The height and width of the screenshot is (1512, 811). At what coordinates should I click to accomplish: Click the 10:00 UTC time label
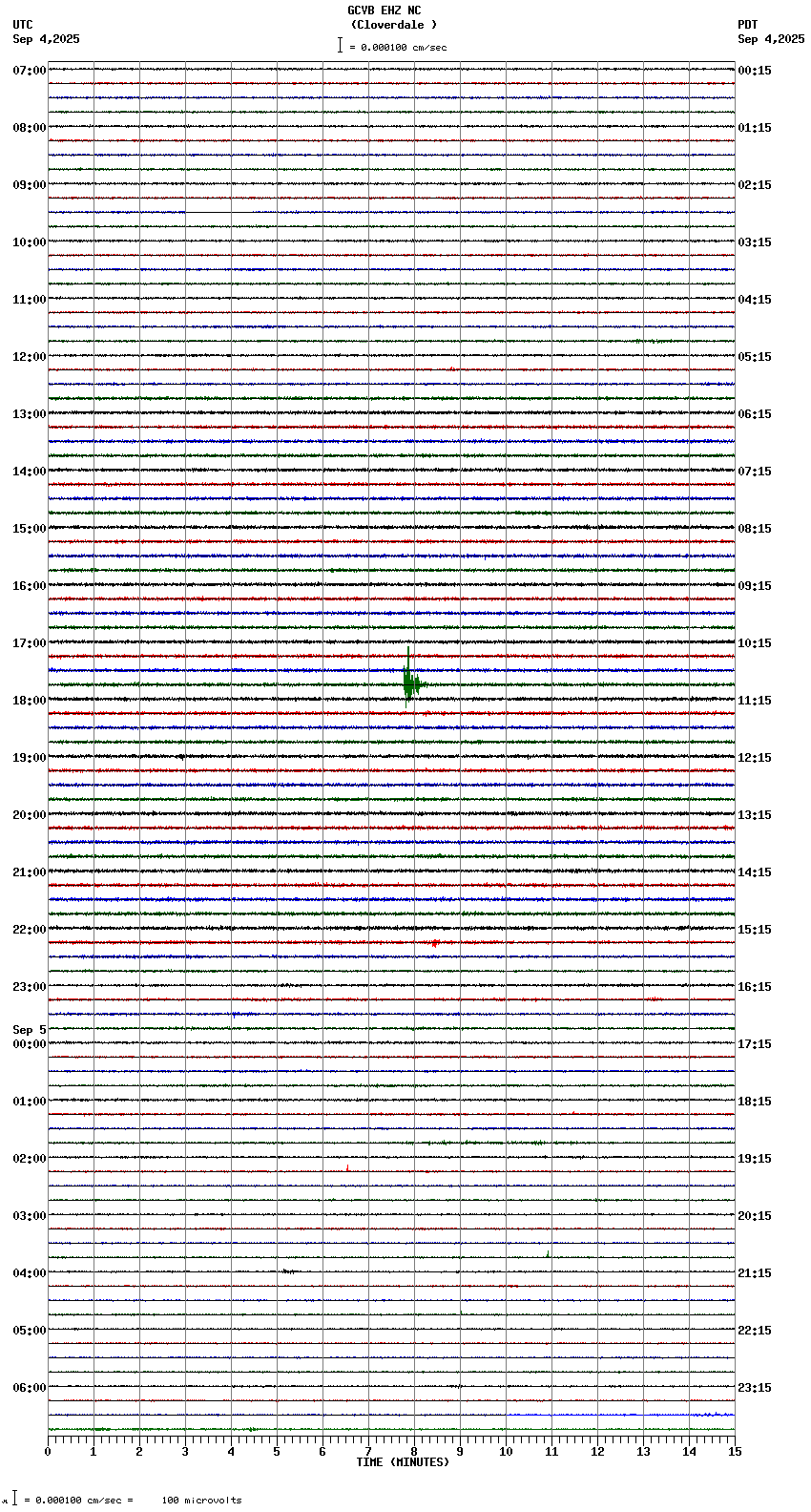[30, 242]
